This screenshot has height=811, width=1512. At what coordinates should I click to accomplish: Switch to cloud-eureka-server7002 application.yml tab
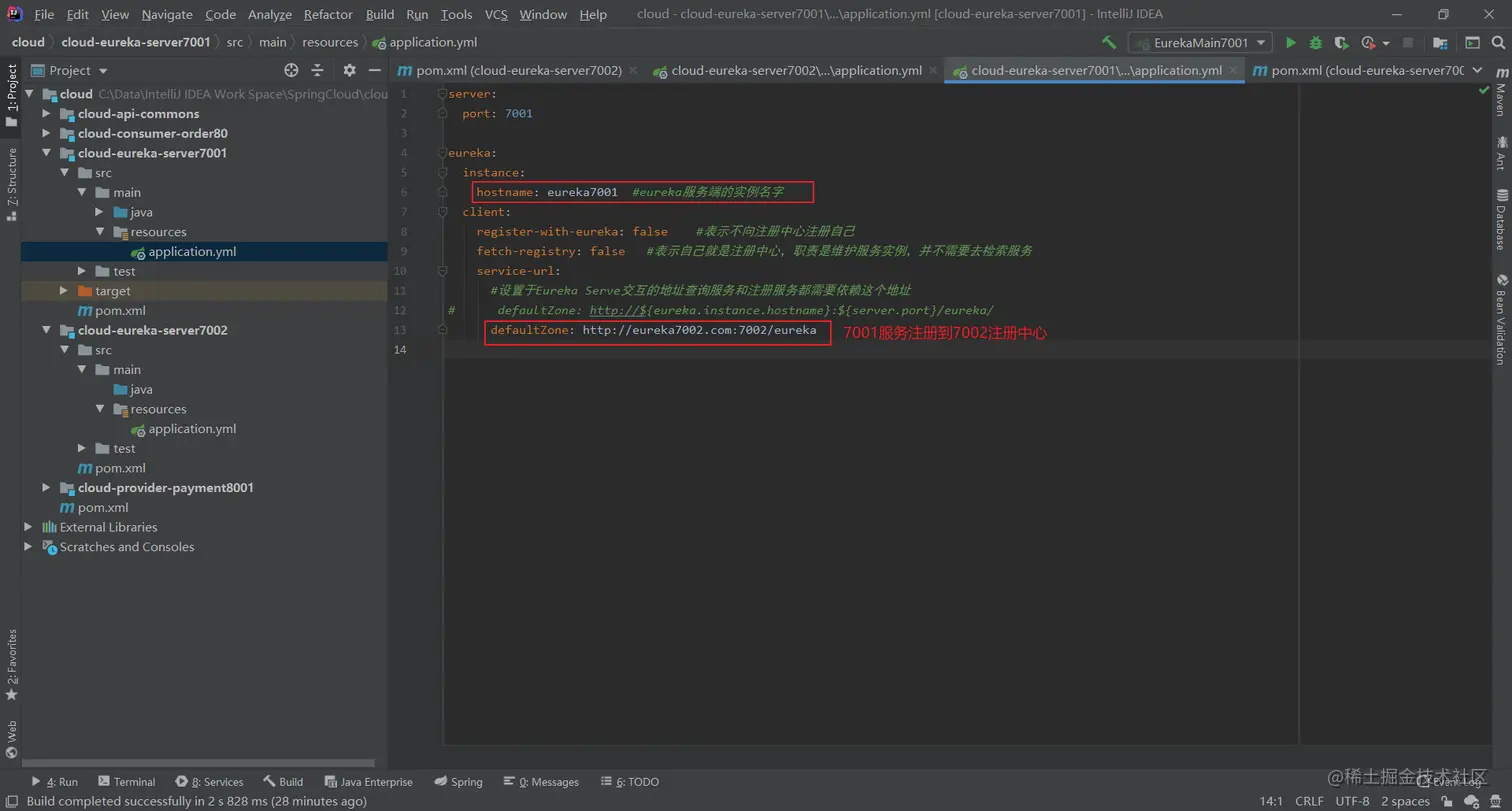tap(796, 71)
